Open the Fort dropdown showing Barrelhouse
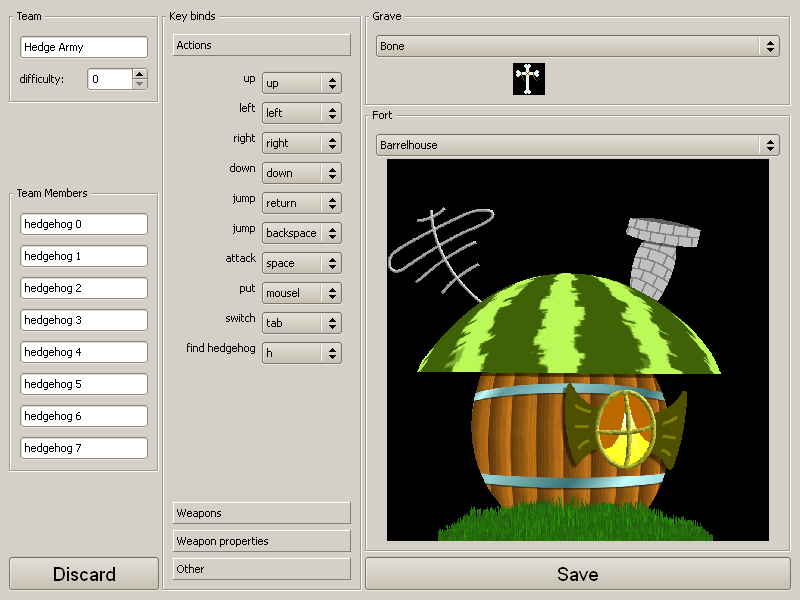Image resolution: width=800 pixels, height=600 pixels. click(x=577, y=145)
